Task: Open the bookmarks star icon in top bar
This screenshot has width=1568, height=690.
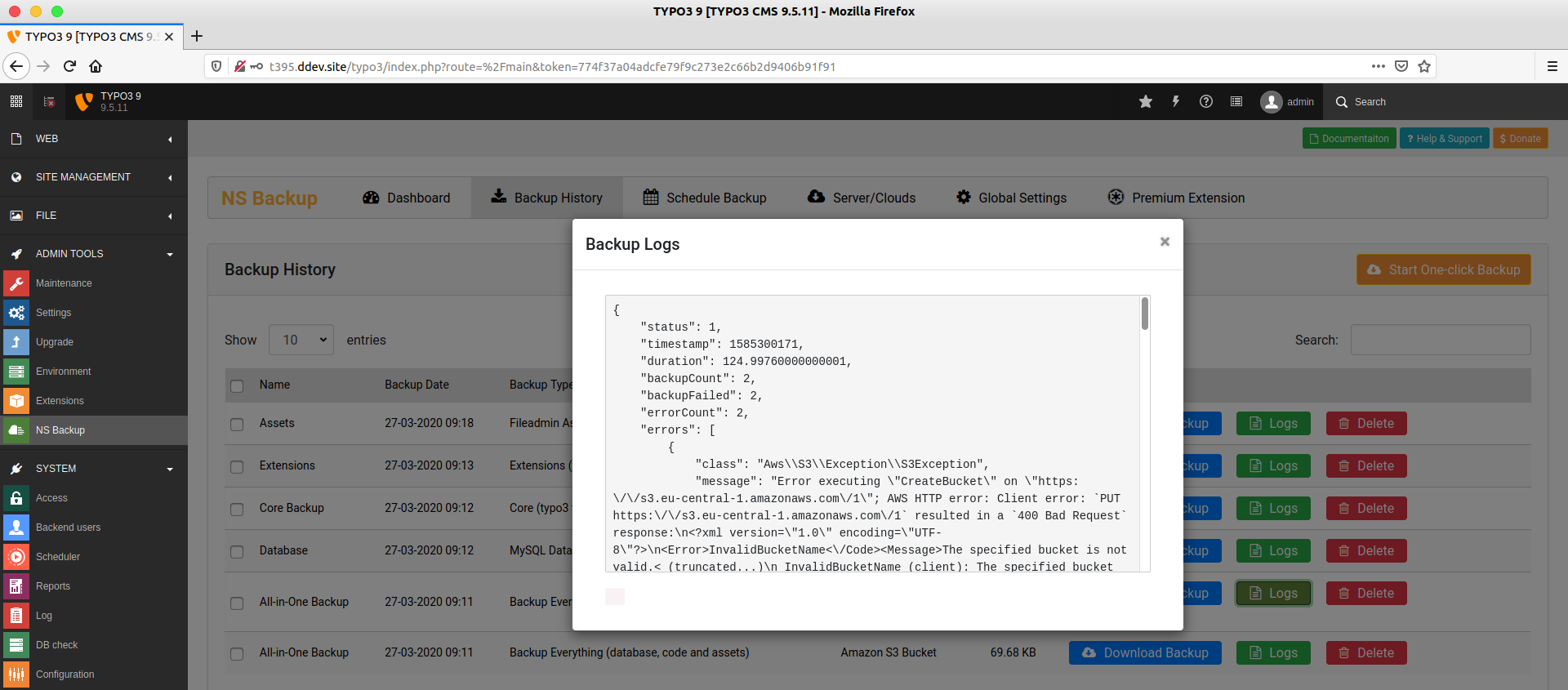Action: coord(1146,101)
